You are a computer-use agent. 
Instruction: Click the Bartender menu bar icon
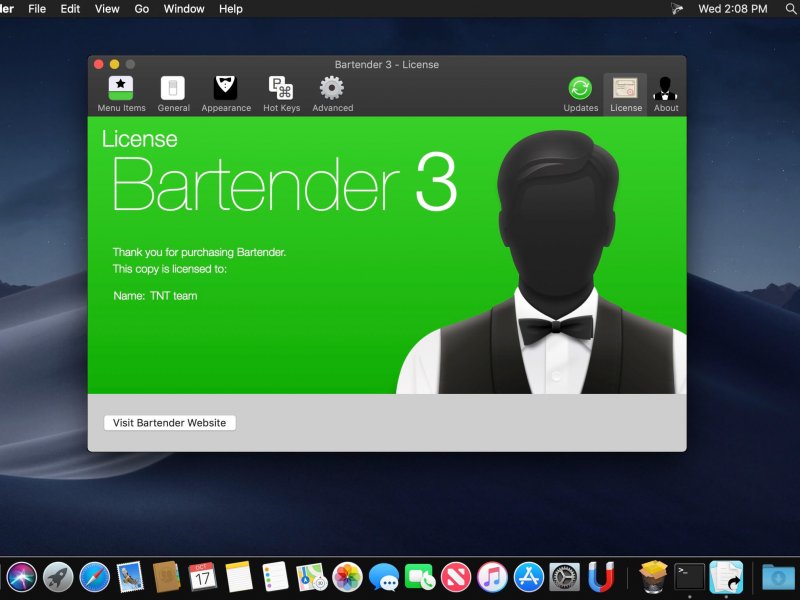click(x=677, y=9)
